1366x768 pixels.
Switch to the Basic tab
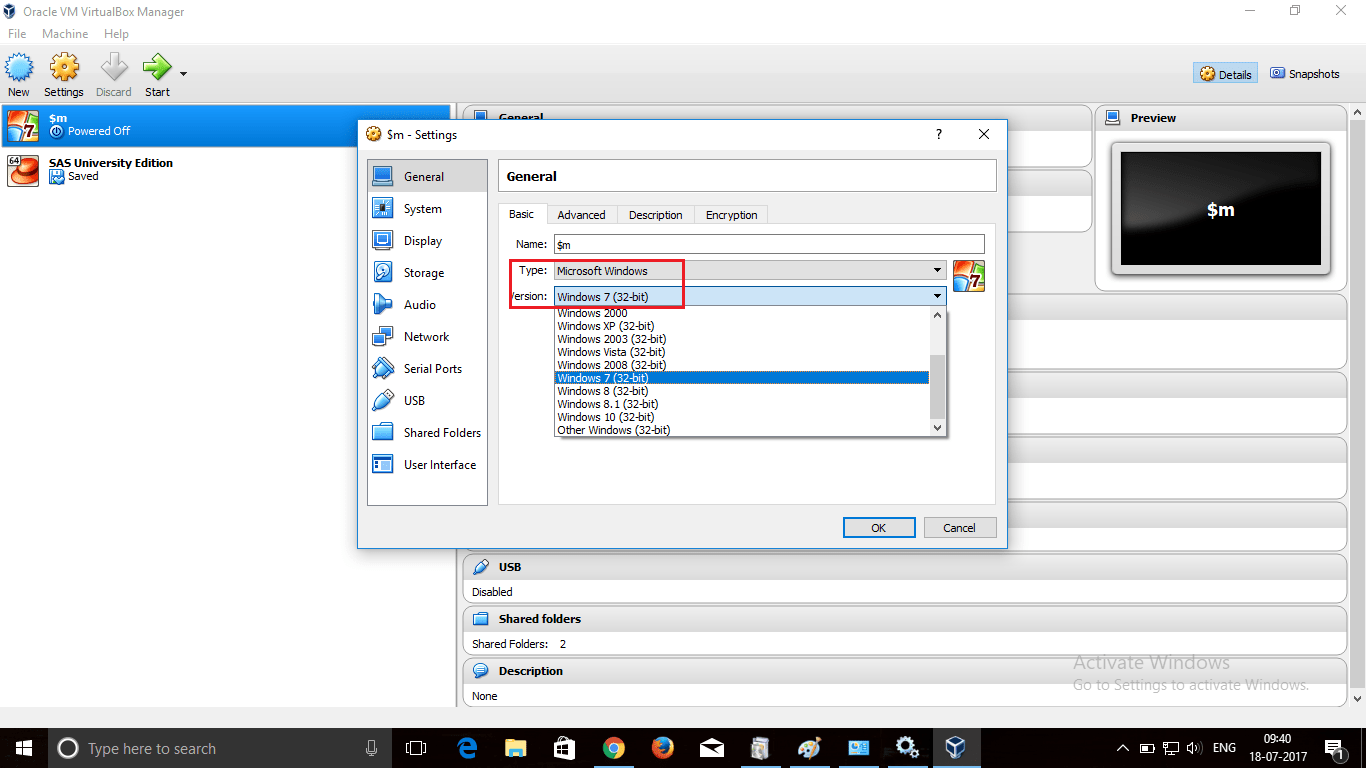522,214
